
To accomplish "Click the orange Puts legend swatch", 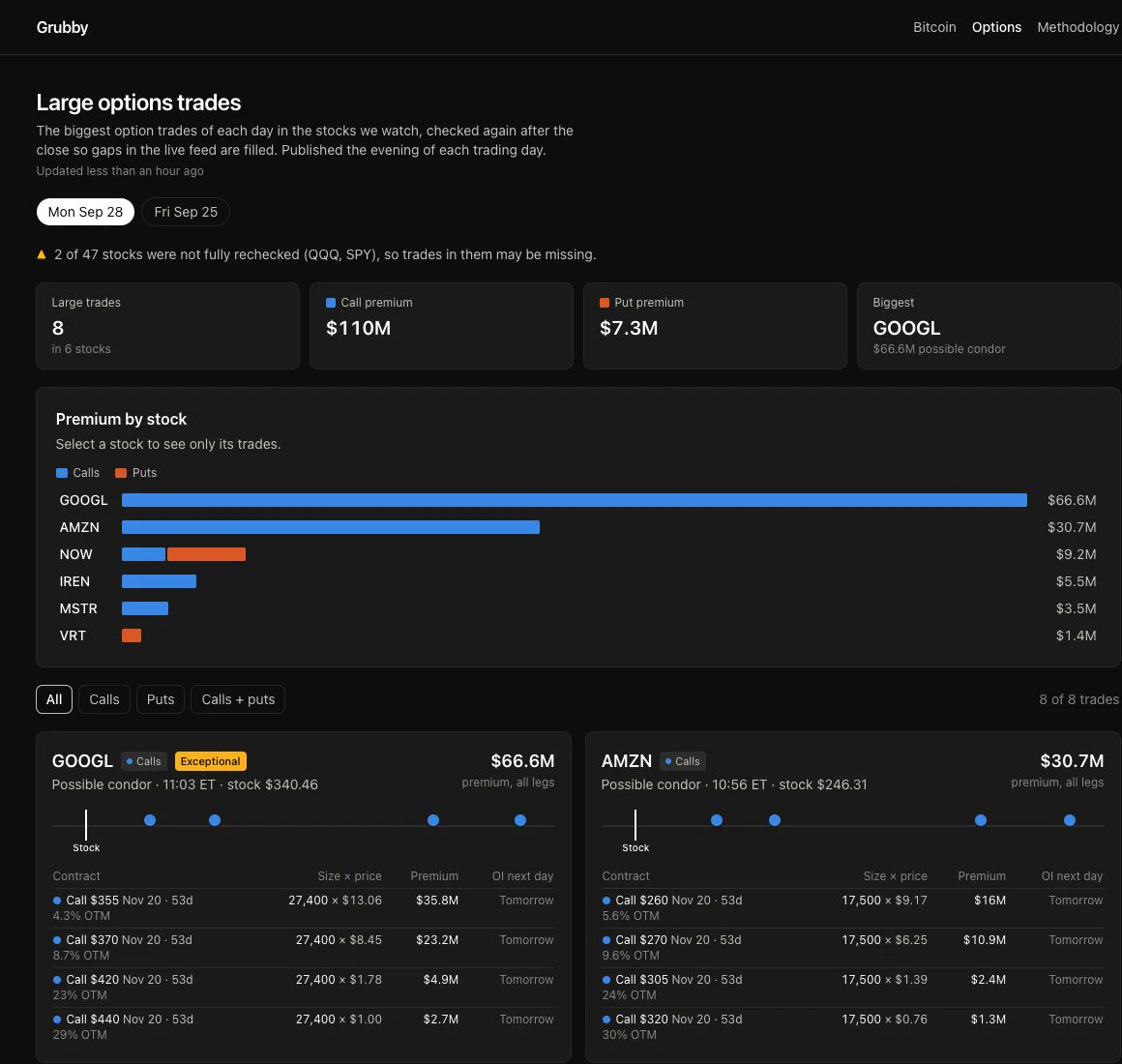I will point(121,473).
